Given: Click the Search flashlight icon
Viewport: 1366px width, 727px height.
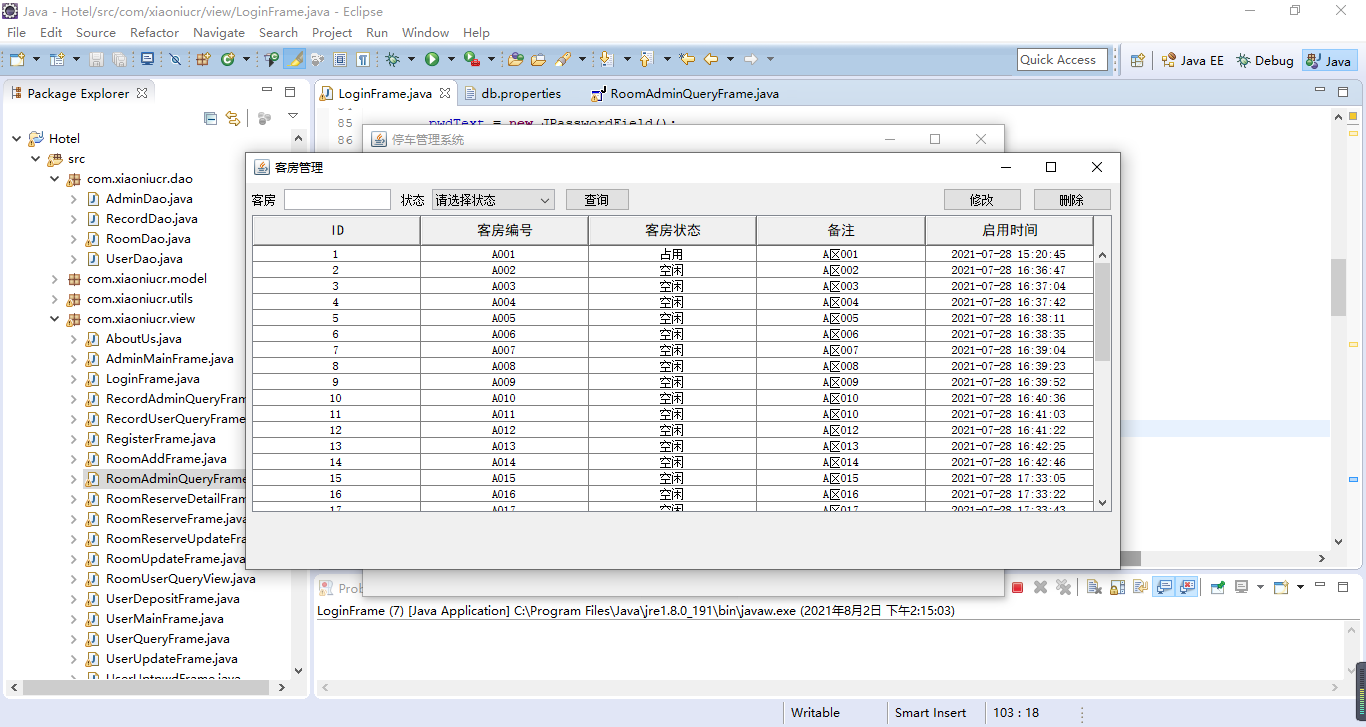Looking at the screenshot, I should point(562,60).
